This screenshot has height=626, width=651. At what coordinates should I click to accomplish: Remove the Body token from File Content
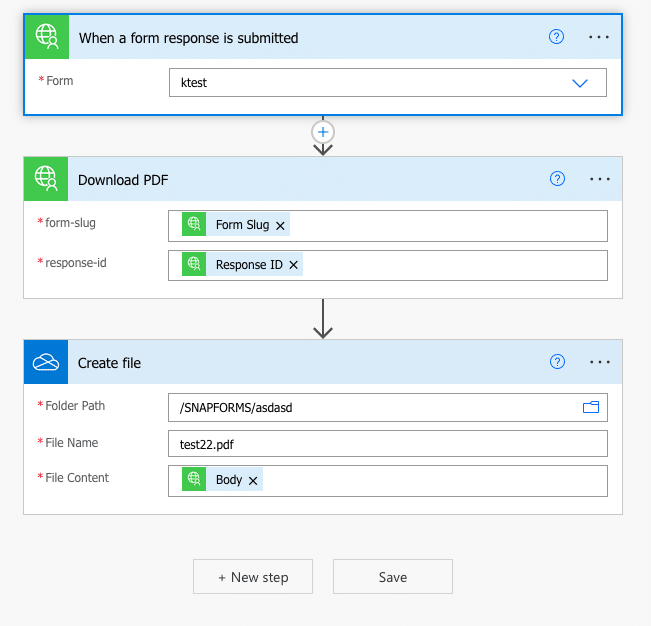254,481
